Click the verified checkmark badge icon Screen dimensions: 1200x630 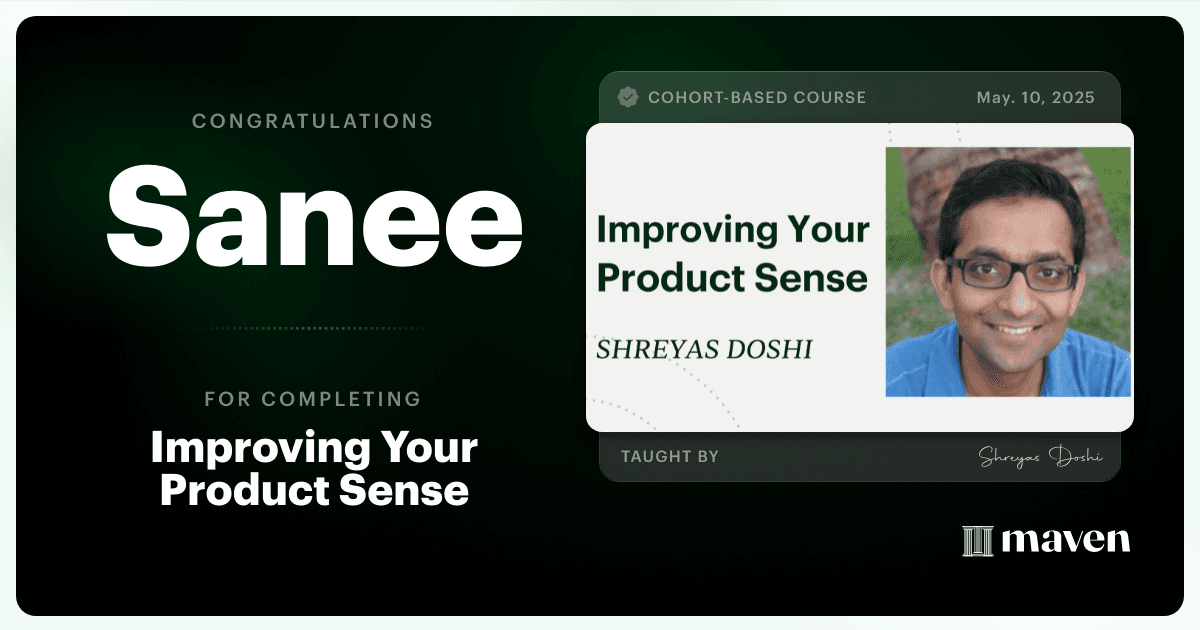(x=628, y=97)
